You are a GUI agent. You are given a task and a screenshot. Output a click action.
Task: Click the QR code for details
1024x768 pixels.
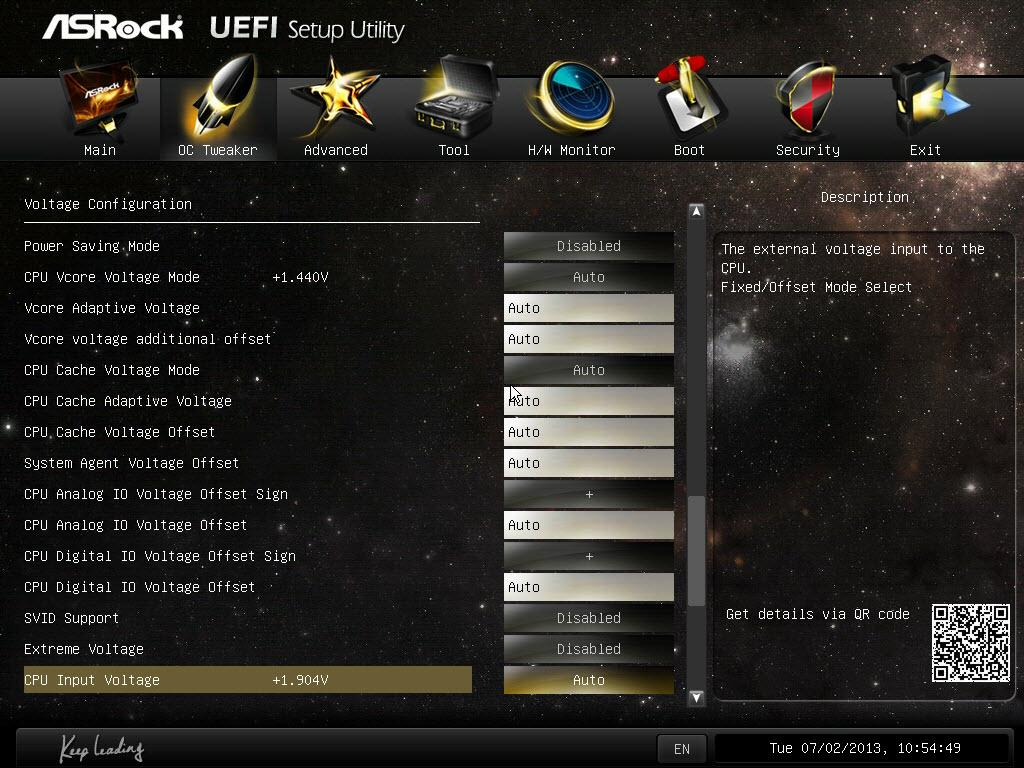point(970,643)
